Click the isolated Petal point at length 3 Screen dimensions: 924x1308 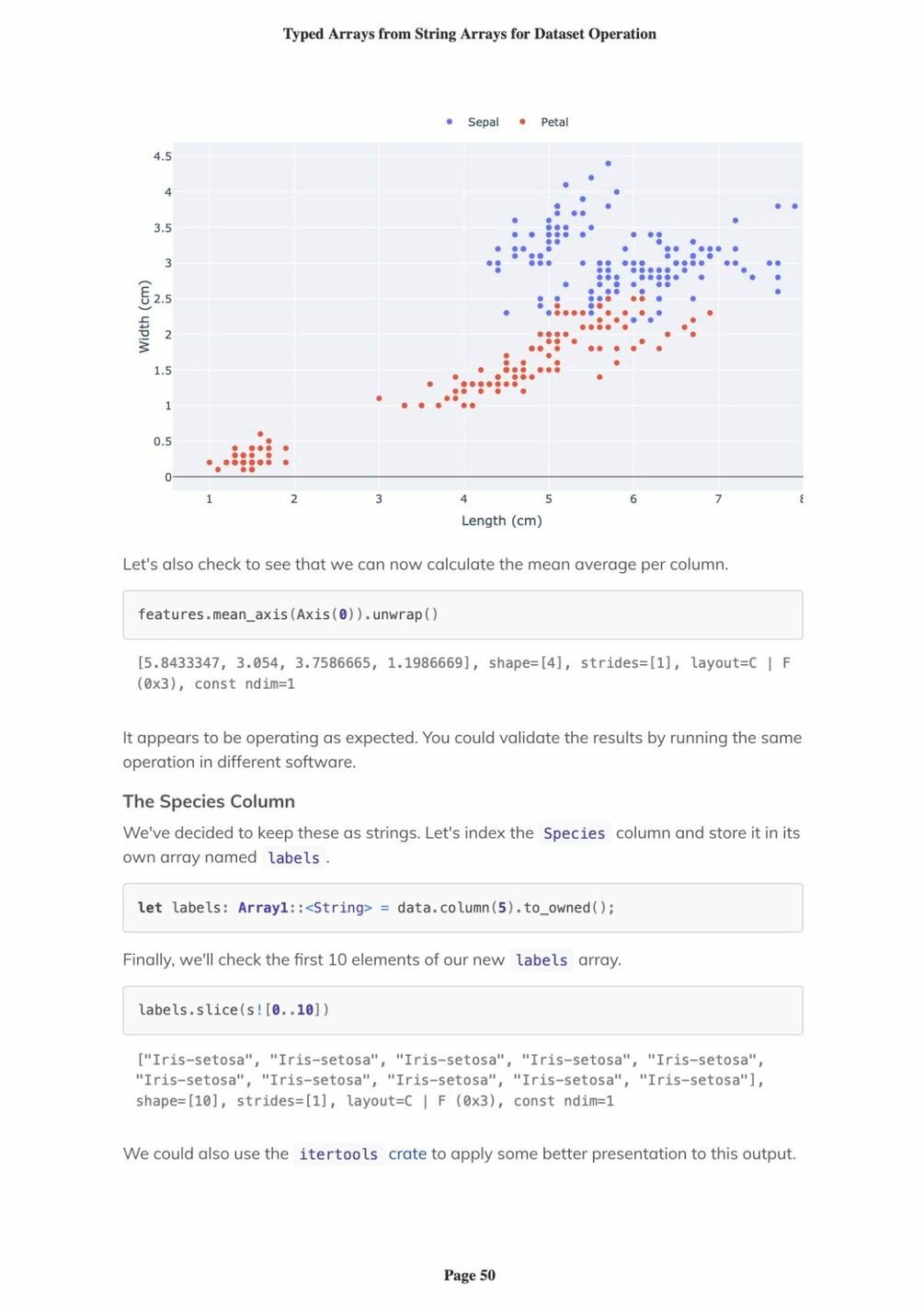379,398
